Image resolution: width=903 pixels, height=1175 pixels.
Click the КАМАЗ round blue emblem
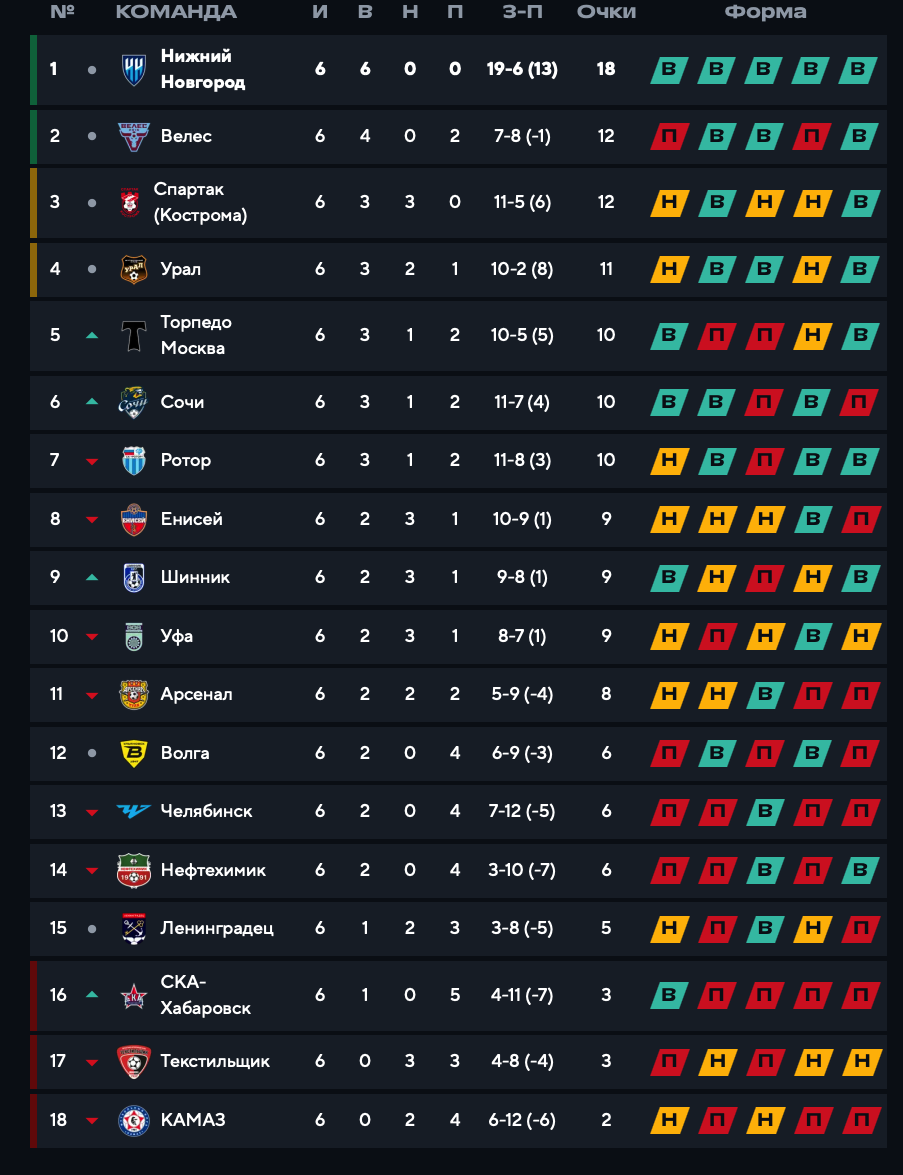(x=133, y=1120)
